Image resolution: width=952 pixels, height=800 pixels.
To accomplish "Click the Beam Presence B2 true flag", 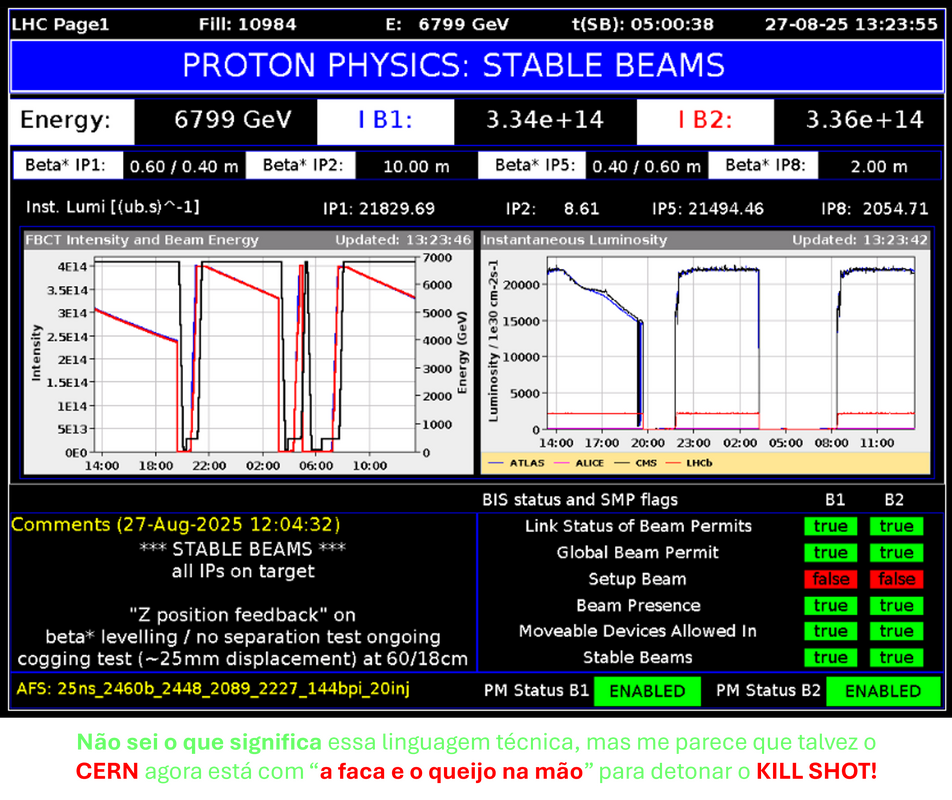I will click(x=896, y=605).
